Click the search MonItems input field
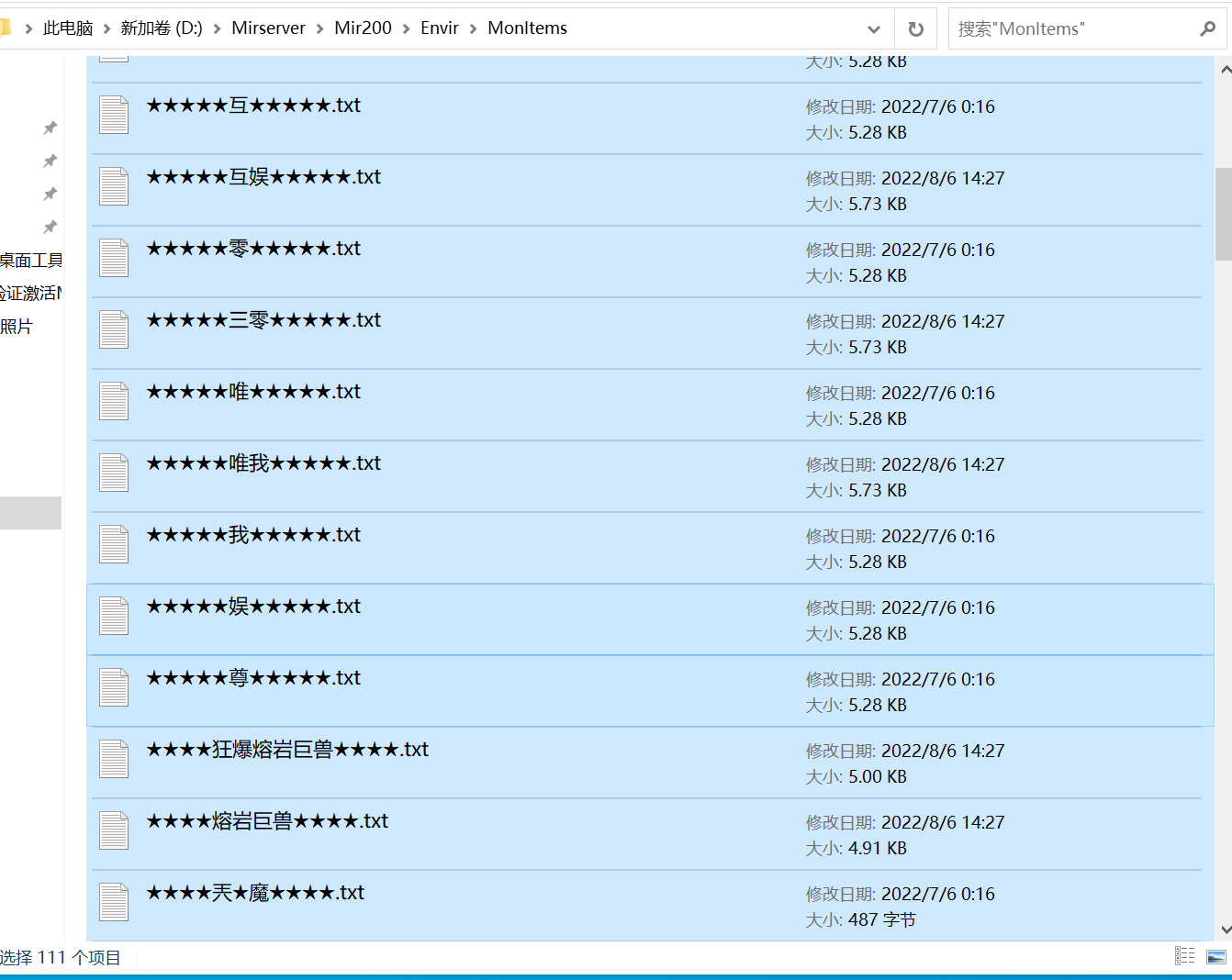The image size is (1232, 980). [1072, 28]
